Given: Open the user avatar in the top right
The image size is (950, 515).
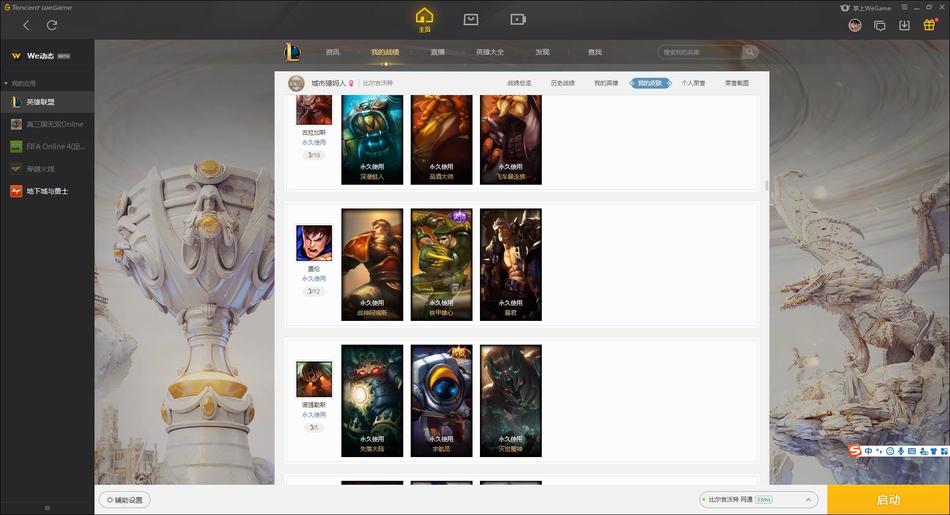Looking at the screenshot, I should [x=855, y=25].
